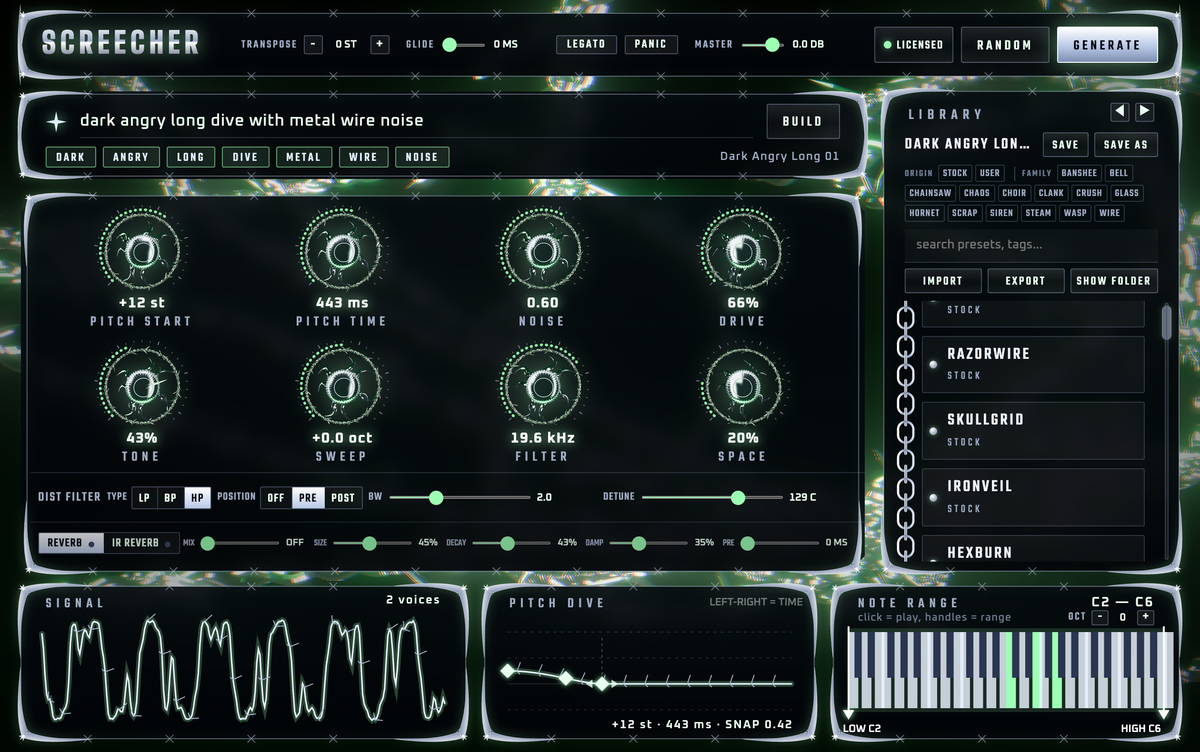The height and width of the screenshot is (752, 1200).
Task: Click the LICENSED status badge
Action: [x=912, y=45]
